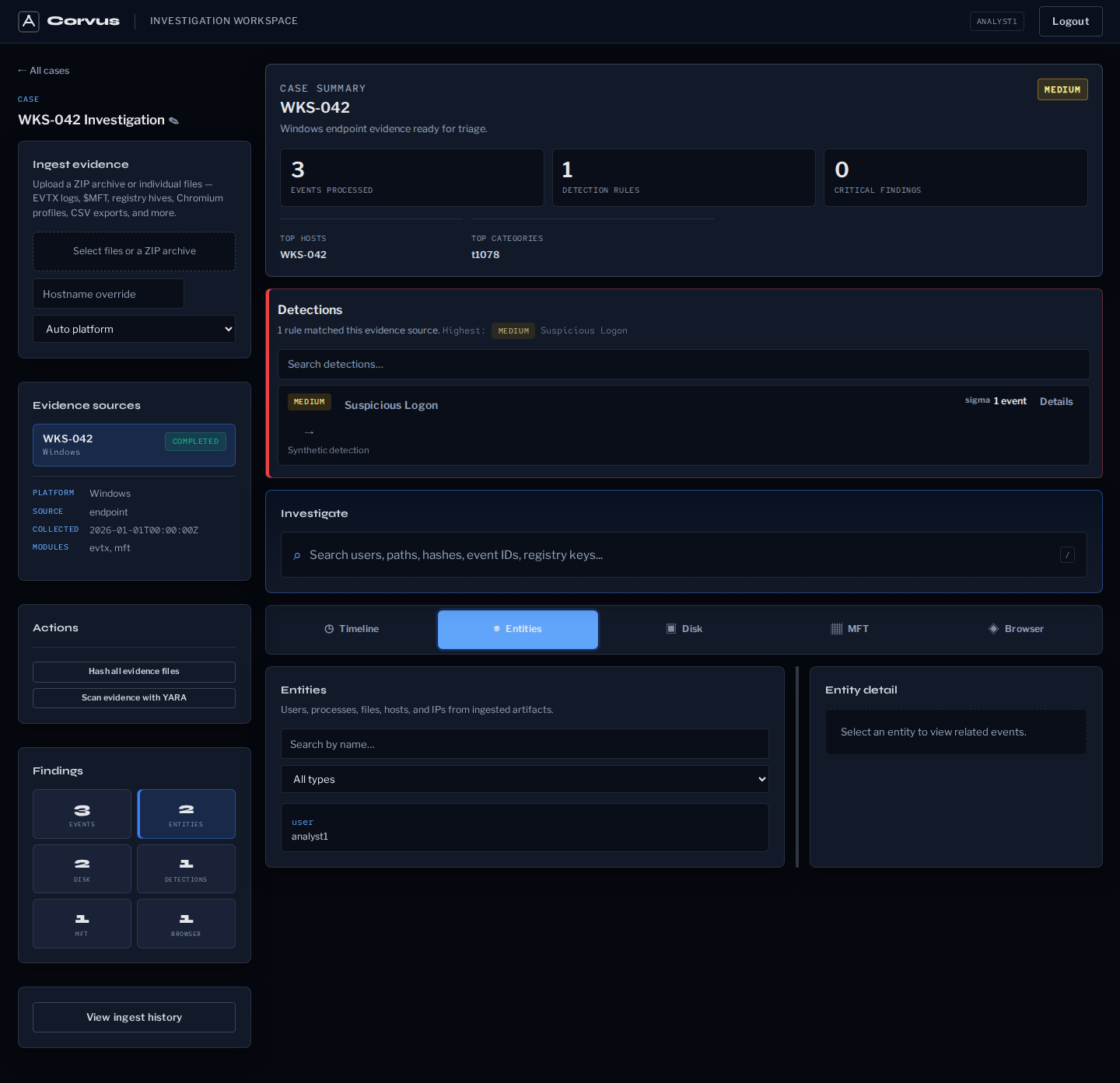Focus the Search by name field
Image resolution: width=1120 pixels, height=1083 pixels.
[525, 744]
